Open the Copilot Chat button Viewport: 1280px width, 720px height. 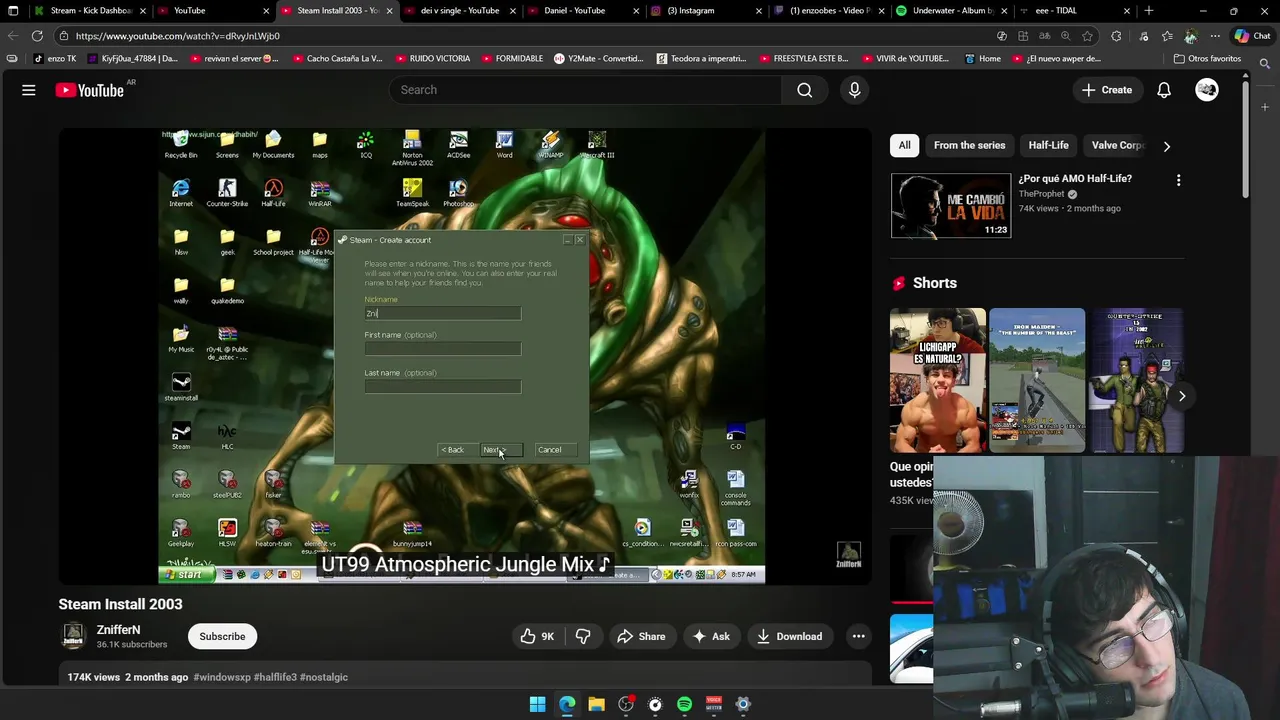1252,36
